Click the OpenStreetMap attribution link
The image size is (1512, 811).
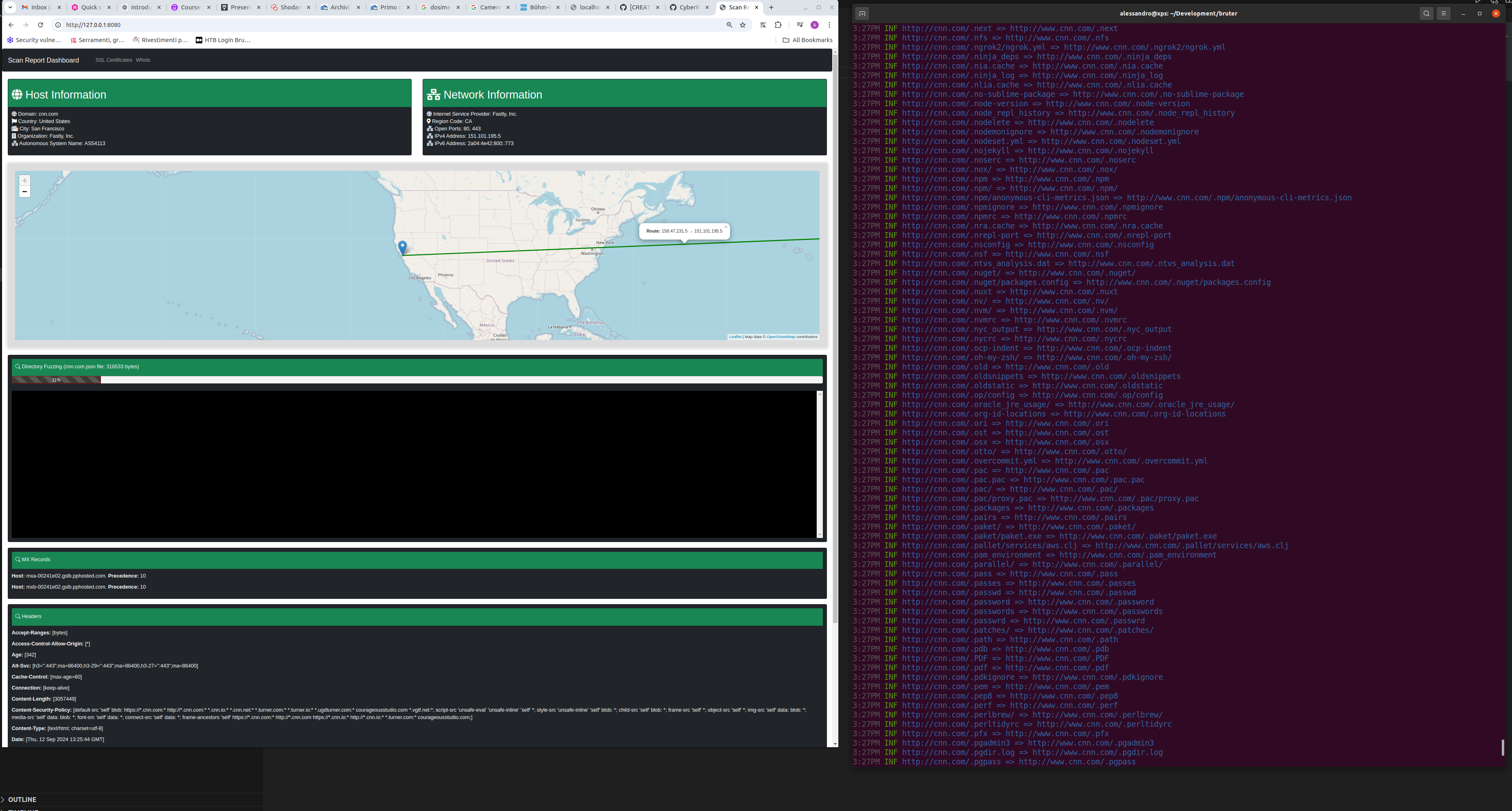(781, 337)
